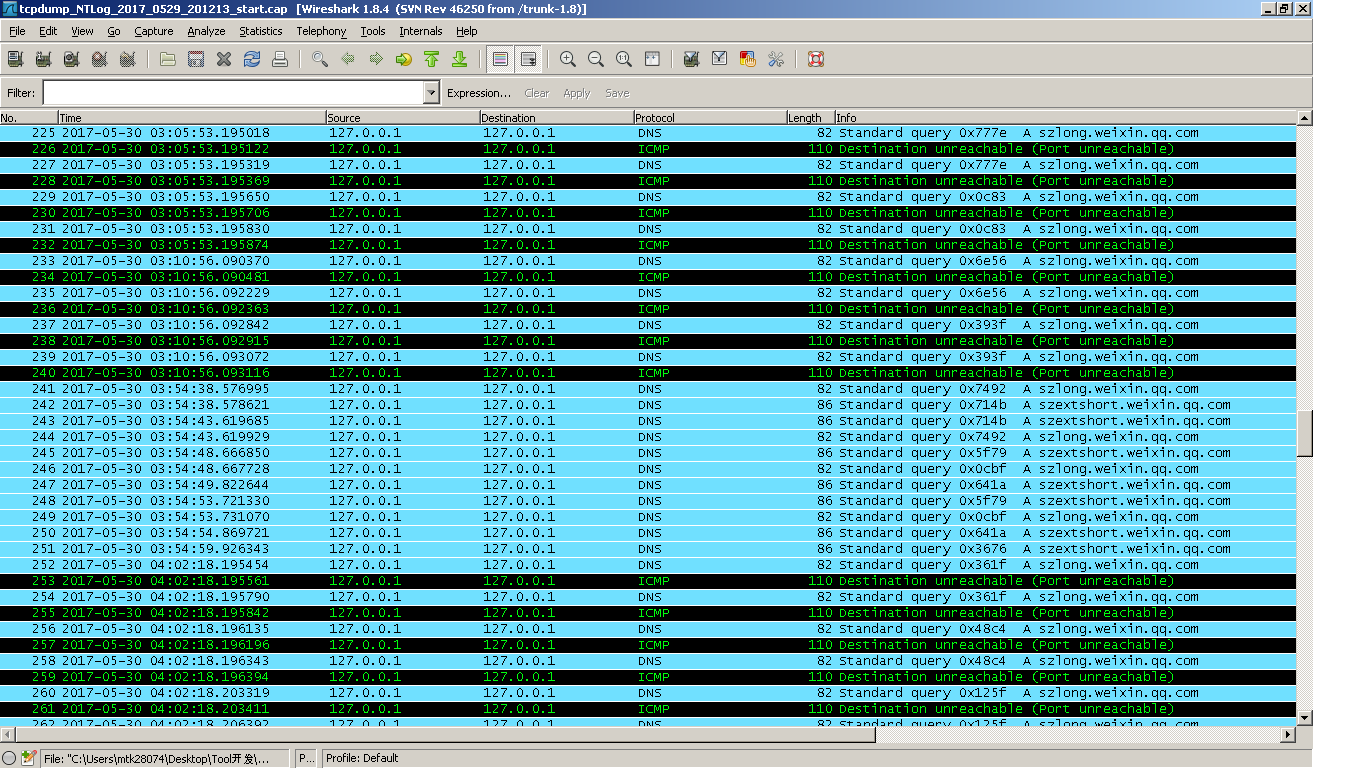Reload this capture file icon
The width and height of the screenshot is (1366, 768).
click(252, 59)
